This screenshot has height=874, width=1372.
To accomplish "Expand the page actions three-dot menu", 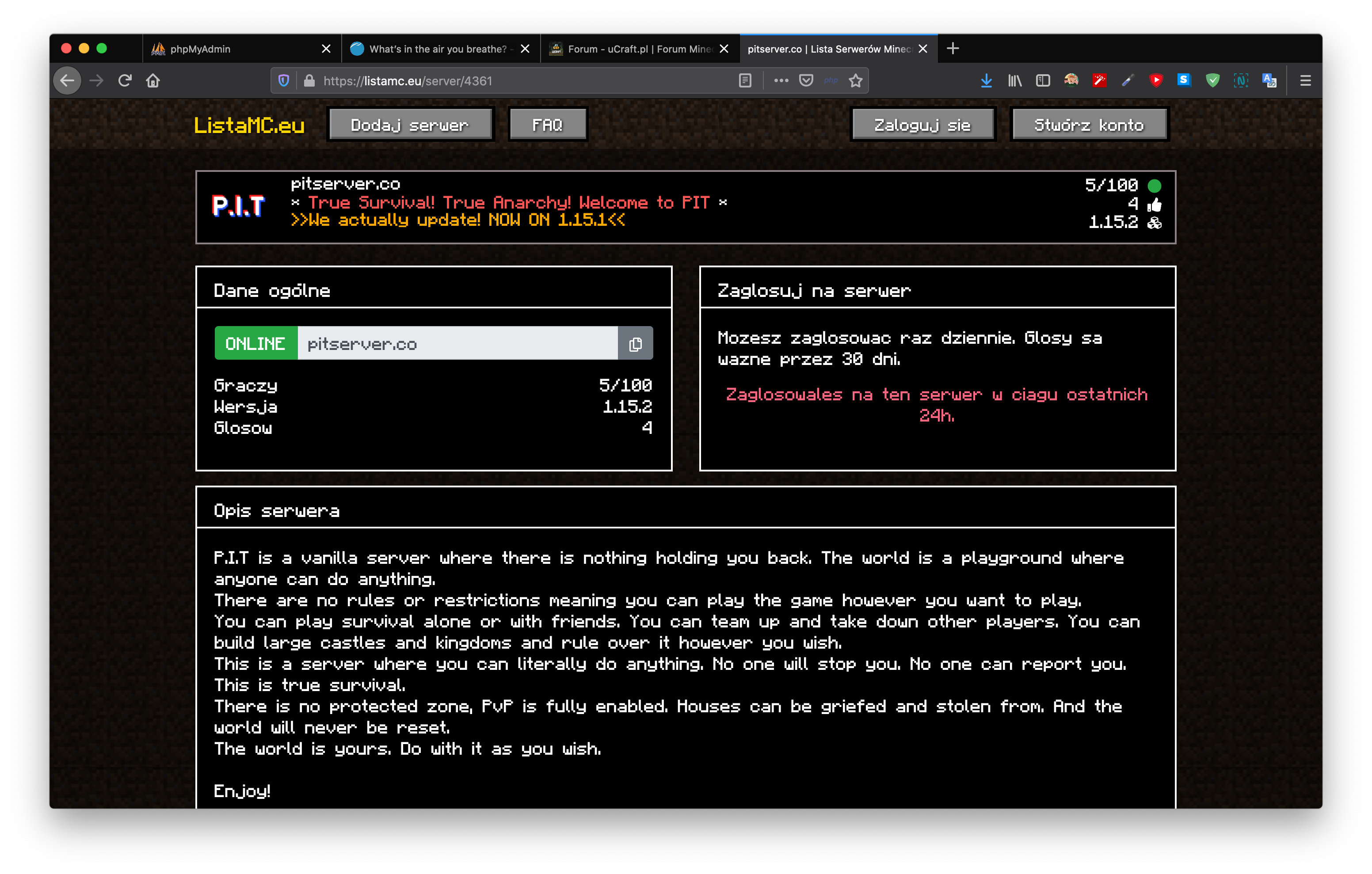I will coord(781,81).
